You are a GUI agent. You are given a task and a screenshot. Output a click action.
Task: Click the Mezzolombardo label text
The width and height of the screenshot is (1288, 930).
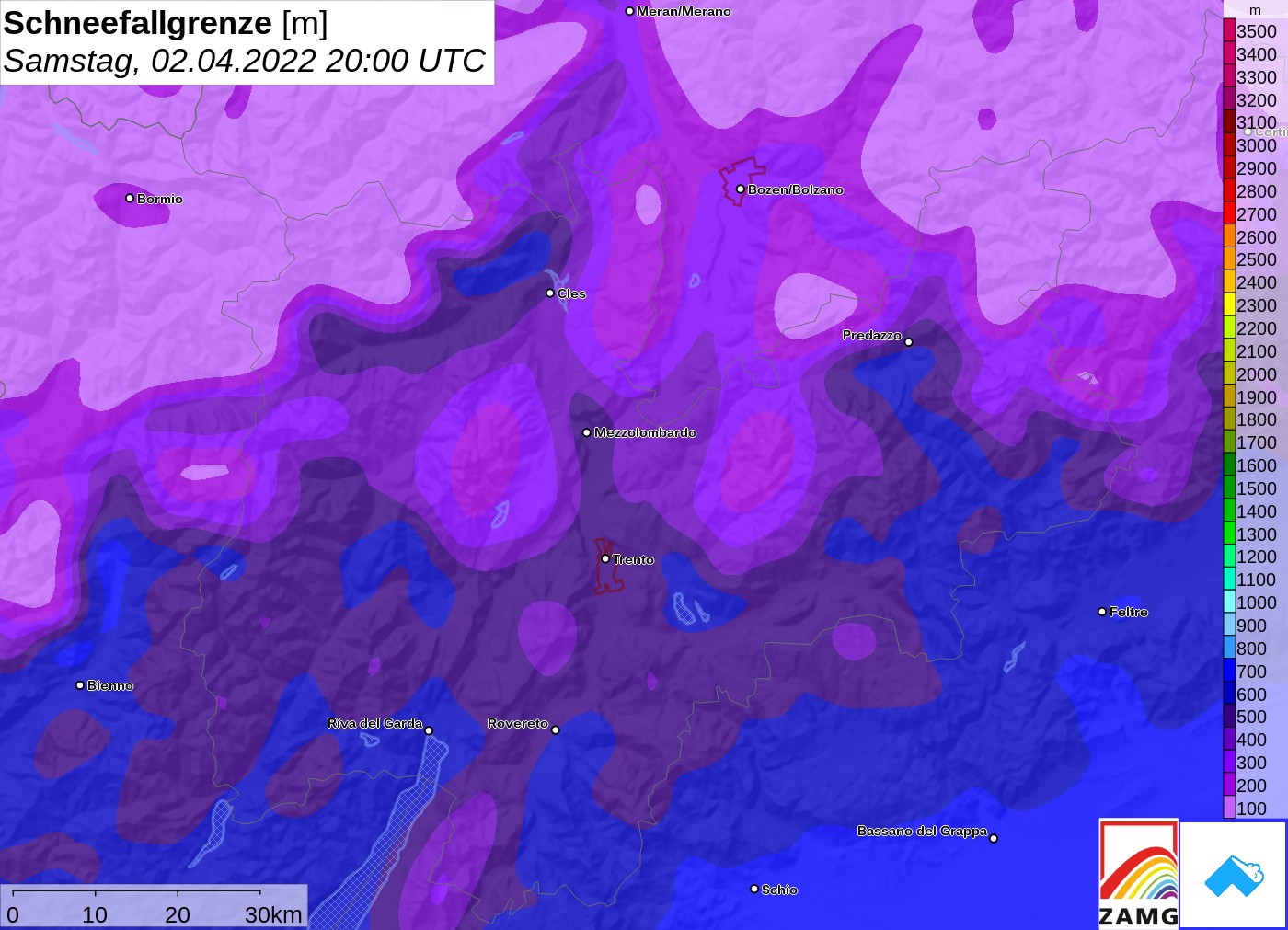(x=645, y=432)
